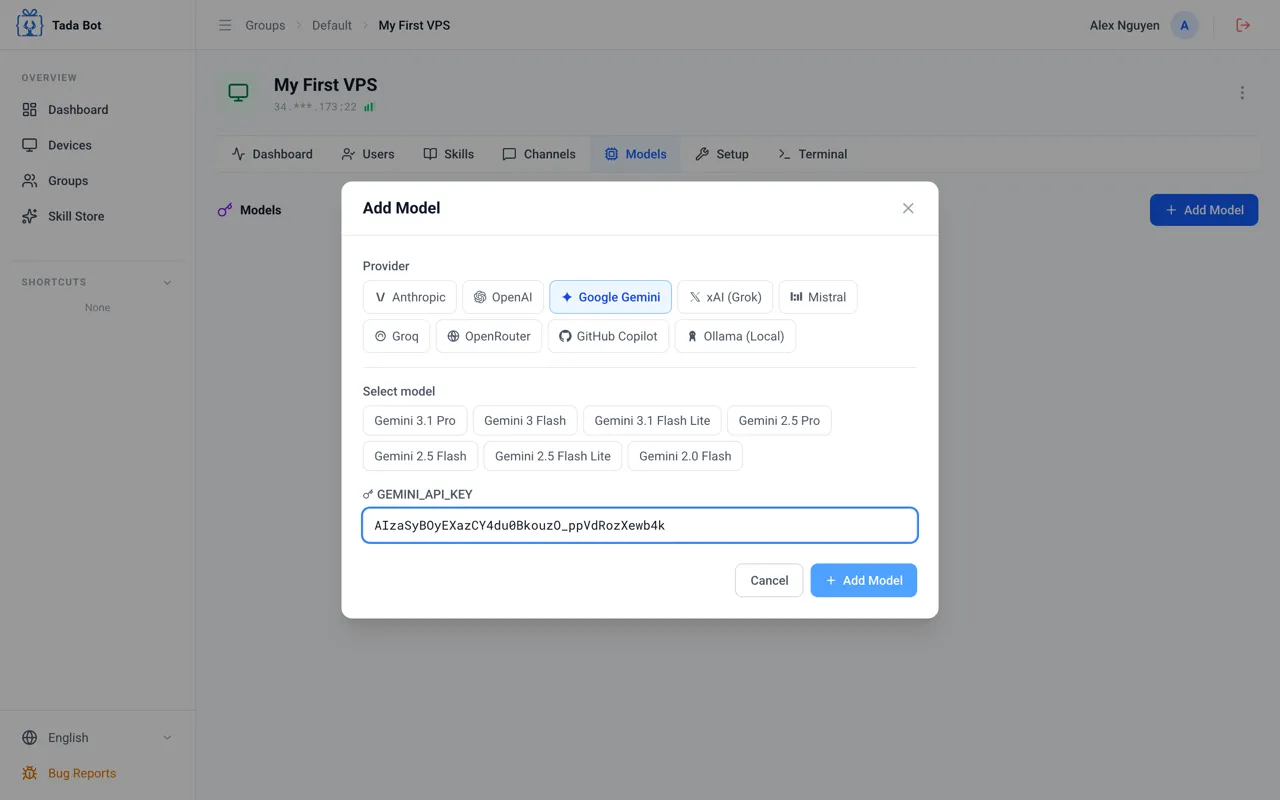Screen dimensions: 1280x800
Task: Click the Alex Nguyen user name
Action: tap(1125, 25)
